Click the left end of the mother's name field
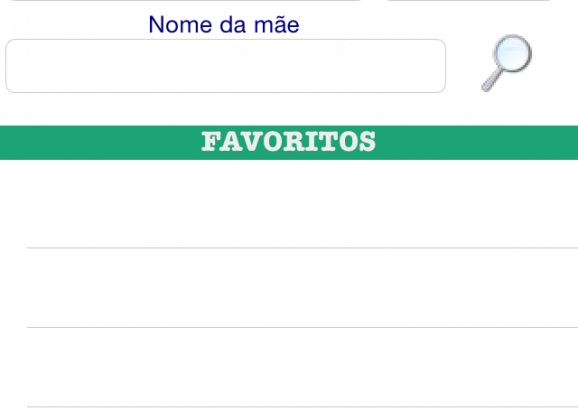This screenshot has width=578, height=420. click(x=22, y=66)
